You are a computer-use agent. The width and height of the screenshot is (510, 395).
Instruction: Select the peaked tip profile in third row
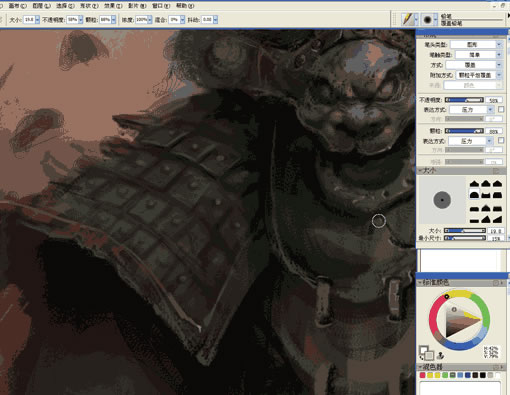(x=486, y=209)
